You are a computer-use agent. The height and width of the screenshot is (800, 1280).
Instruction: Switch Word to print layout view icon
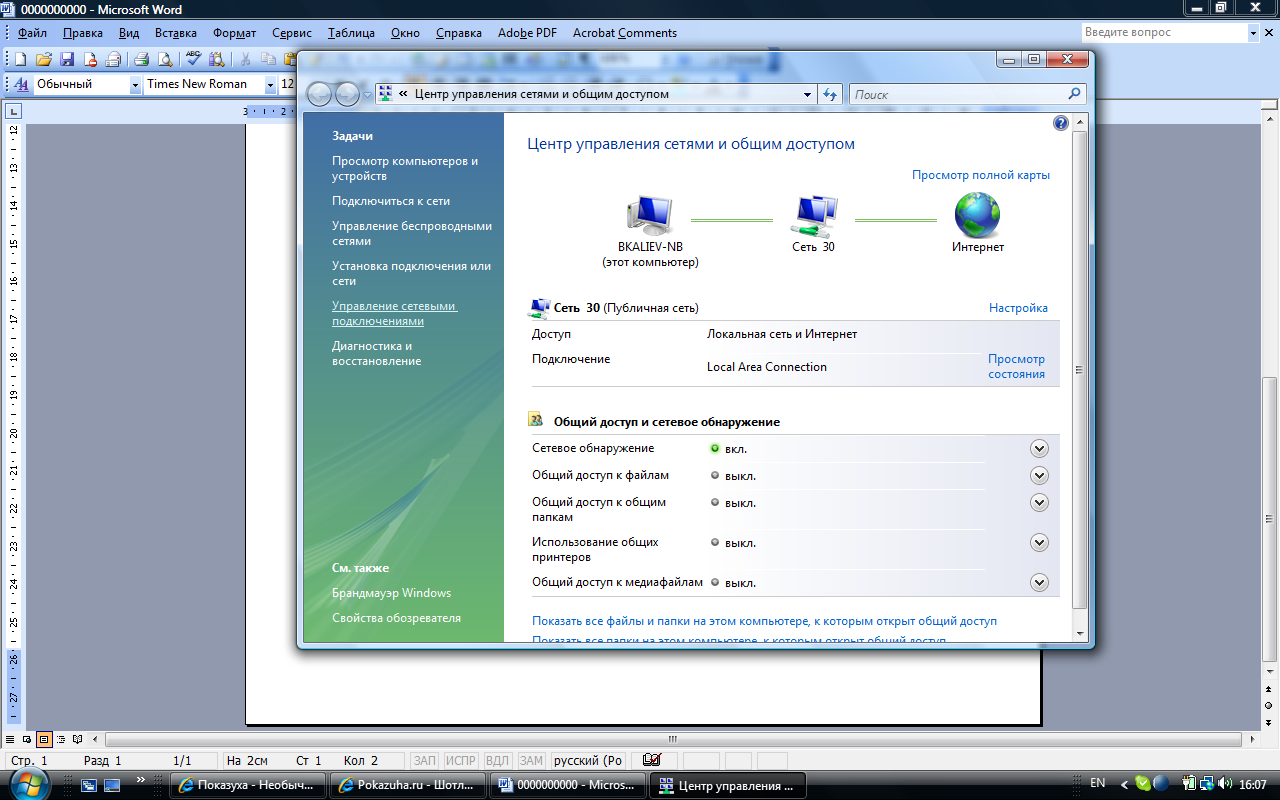tap(44, 740)
